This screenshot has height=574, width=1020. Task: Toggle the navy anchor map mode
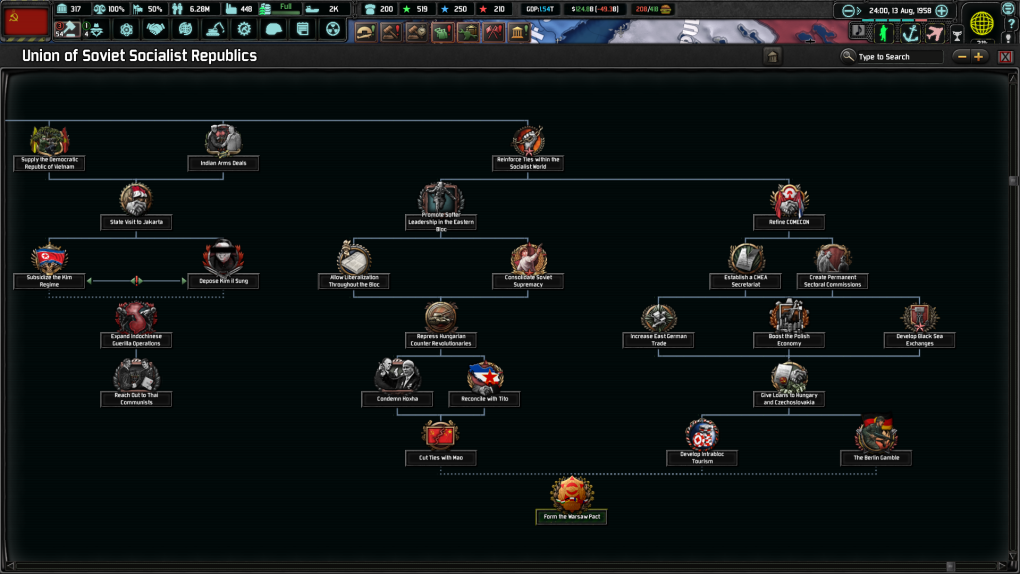pos(910,33)
